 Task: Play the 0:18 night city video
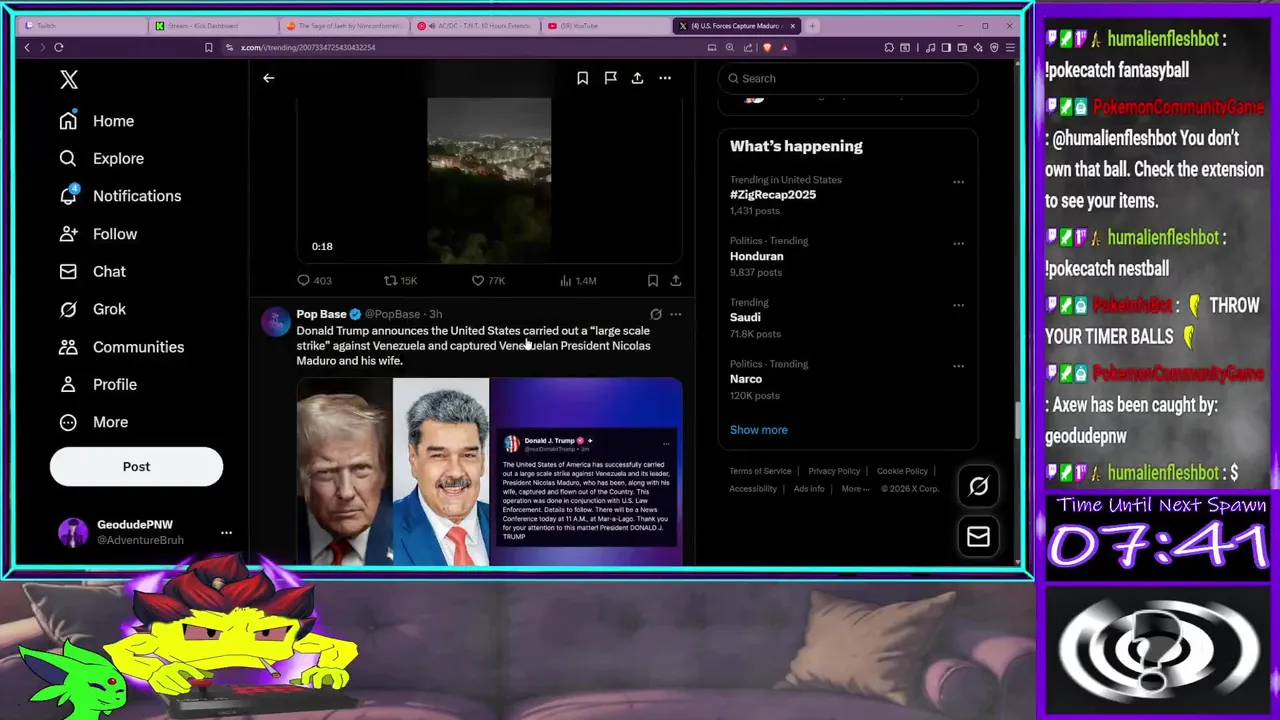click(489, 180)
